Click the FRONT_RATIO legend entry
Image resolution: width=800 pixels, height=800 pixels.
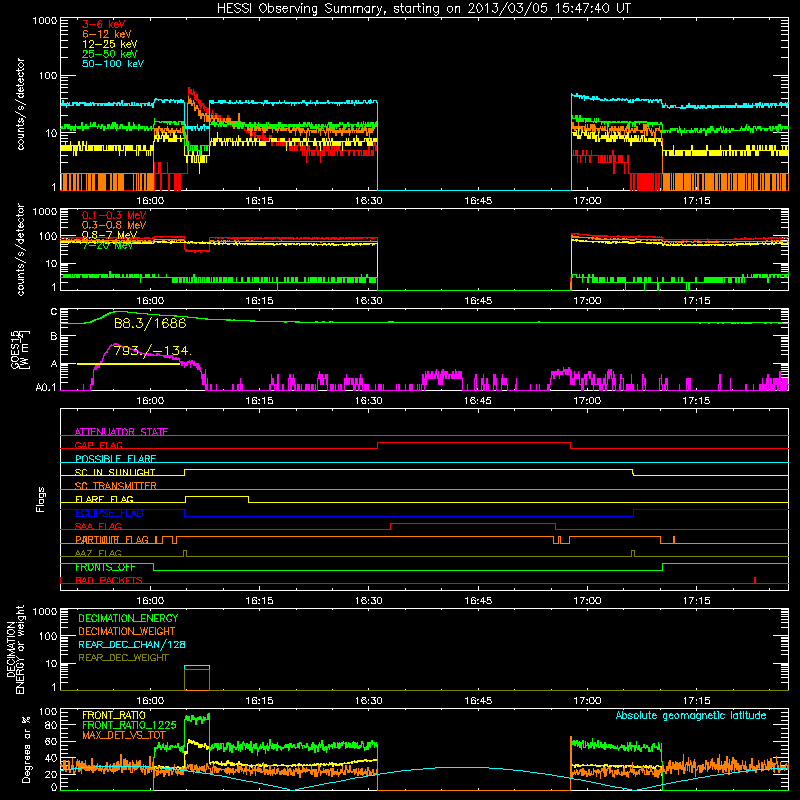113,715
